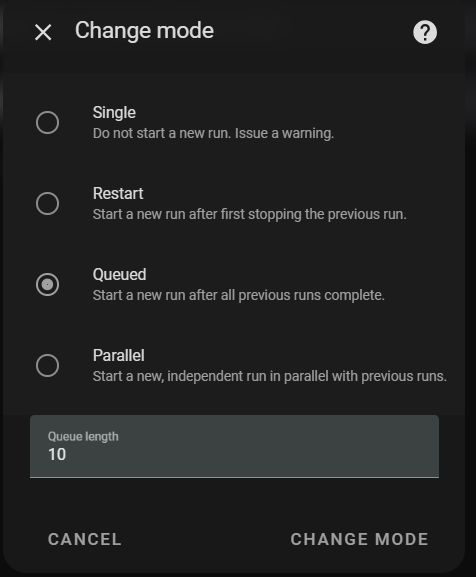Click the Change mode dialog title
Viewport: 476px width, 577px height.
tap(144, 31)
